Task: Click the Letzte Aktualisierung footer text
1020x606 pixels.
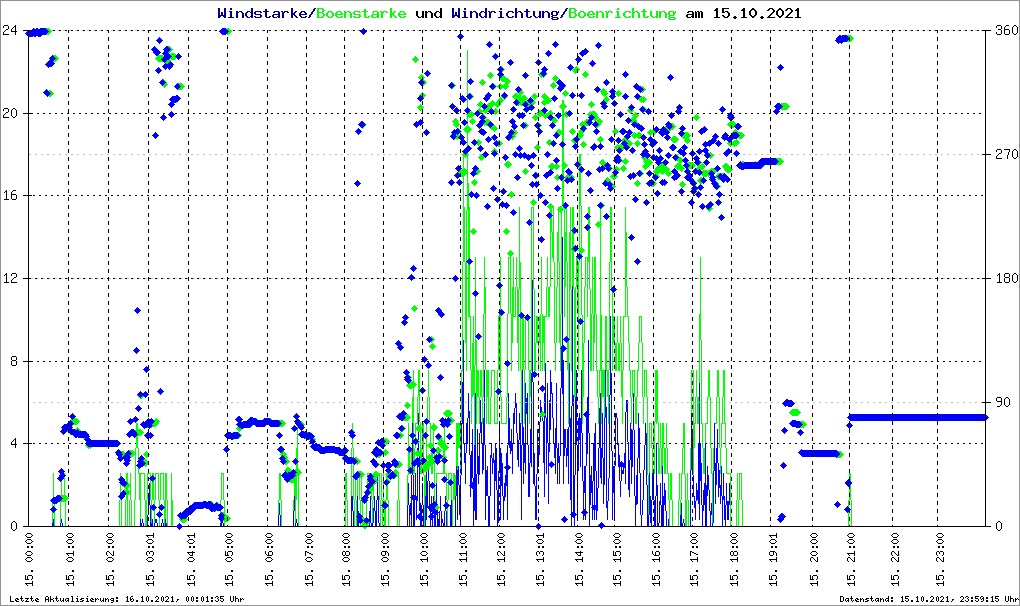Action: (x=126, y=599)
